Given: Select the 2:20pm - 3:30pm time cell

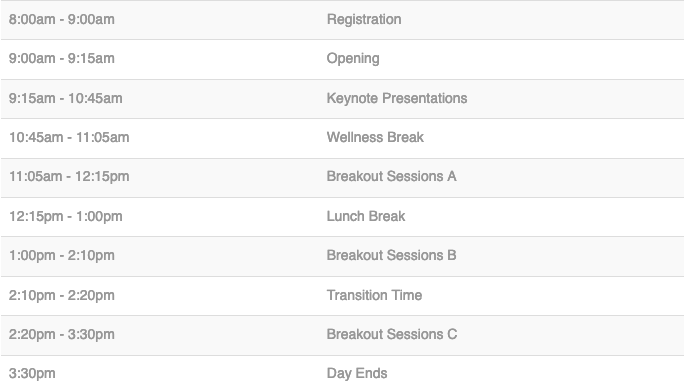Looking at the screenshot, I should point(62,335).
